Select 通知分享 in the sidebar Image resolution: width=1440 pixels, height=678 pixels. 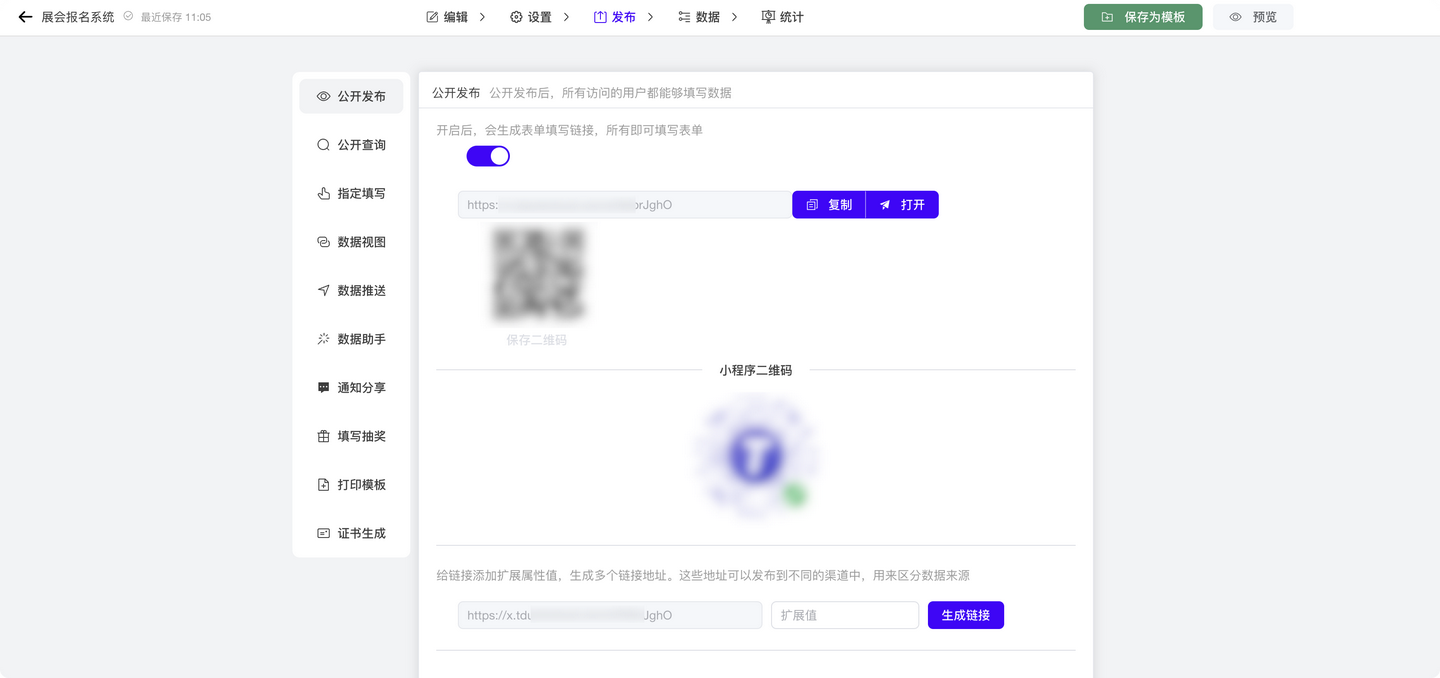click(351, 387)
